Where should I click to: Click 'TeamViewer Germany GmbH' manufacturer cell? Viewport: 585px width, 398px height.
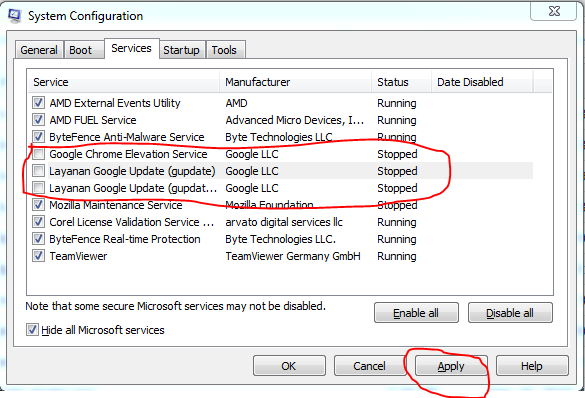tap(293, 256)
